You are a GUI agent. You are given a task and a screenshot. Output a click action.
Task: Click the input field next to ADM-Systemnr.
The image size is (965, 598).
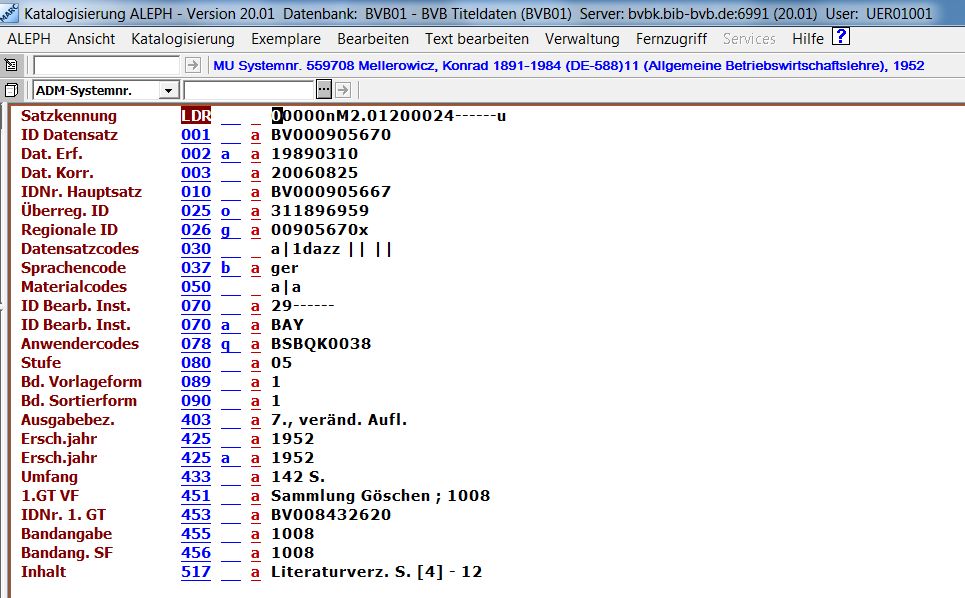(249, 90)
